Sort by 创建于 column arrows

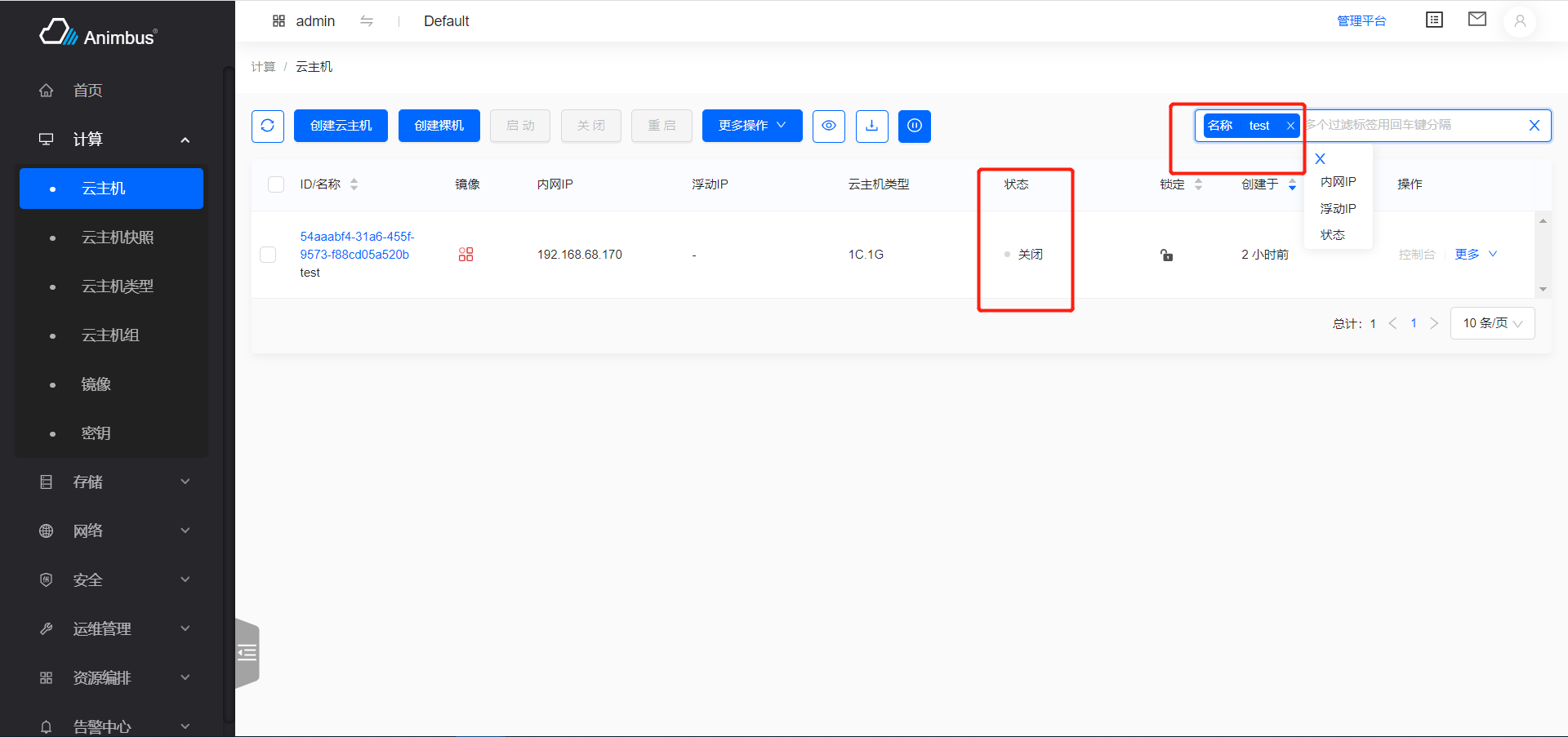(x=1292, y=184)
